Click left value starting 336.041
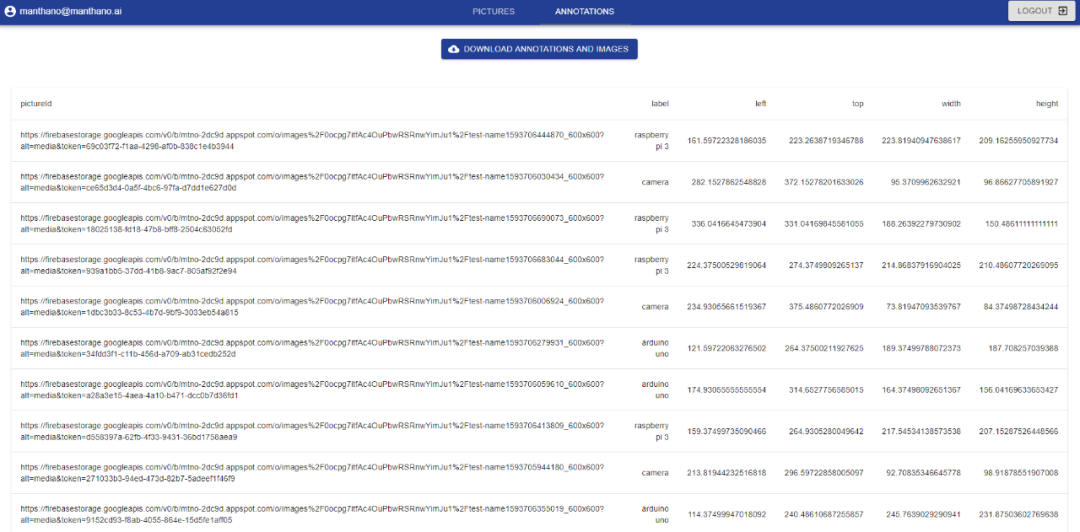Screen dimensions: 1080x532 (729, 224)
